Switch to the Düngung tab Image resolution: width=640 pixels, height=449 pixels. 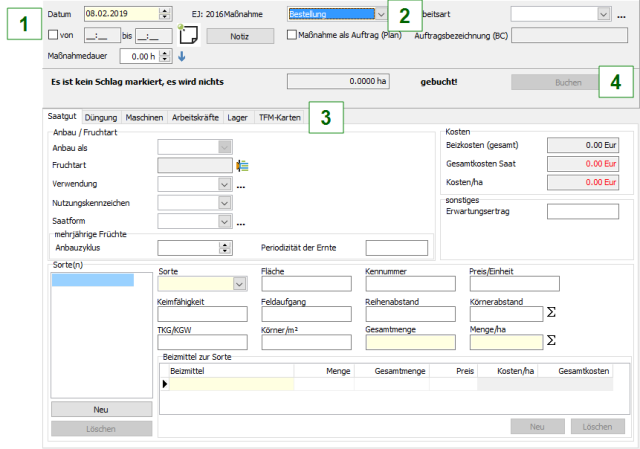pos(101,118)
